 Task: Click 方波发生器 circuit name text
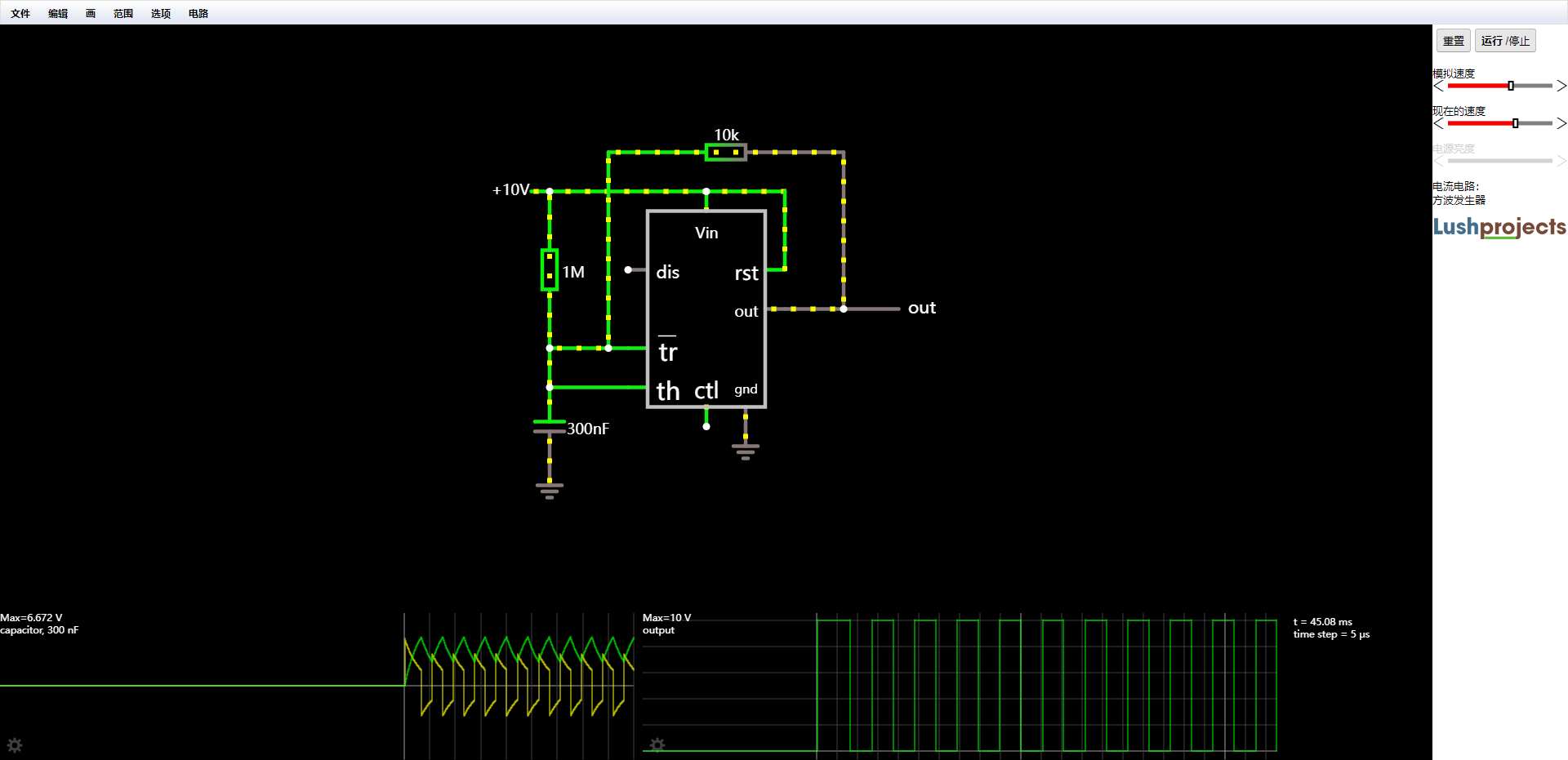(1459, 200)
